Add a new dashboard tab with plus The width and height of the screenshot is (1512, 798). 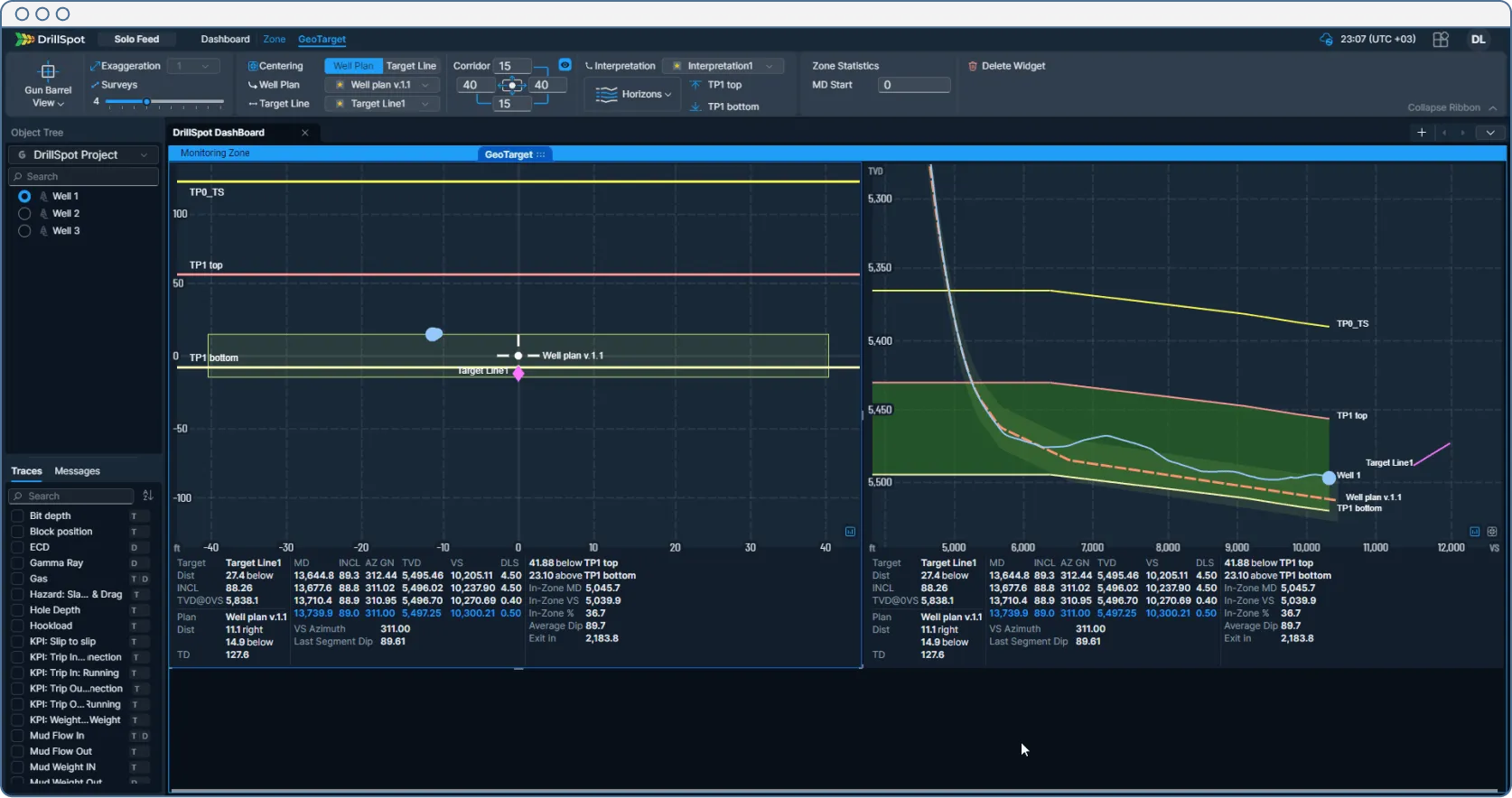click(1421, 133)
